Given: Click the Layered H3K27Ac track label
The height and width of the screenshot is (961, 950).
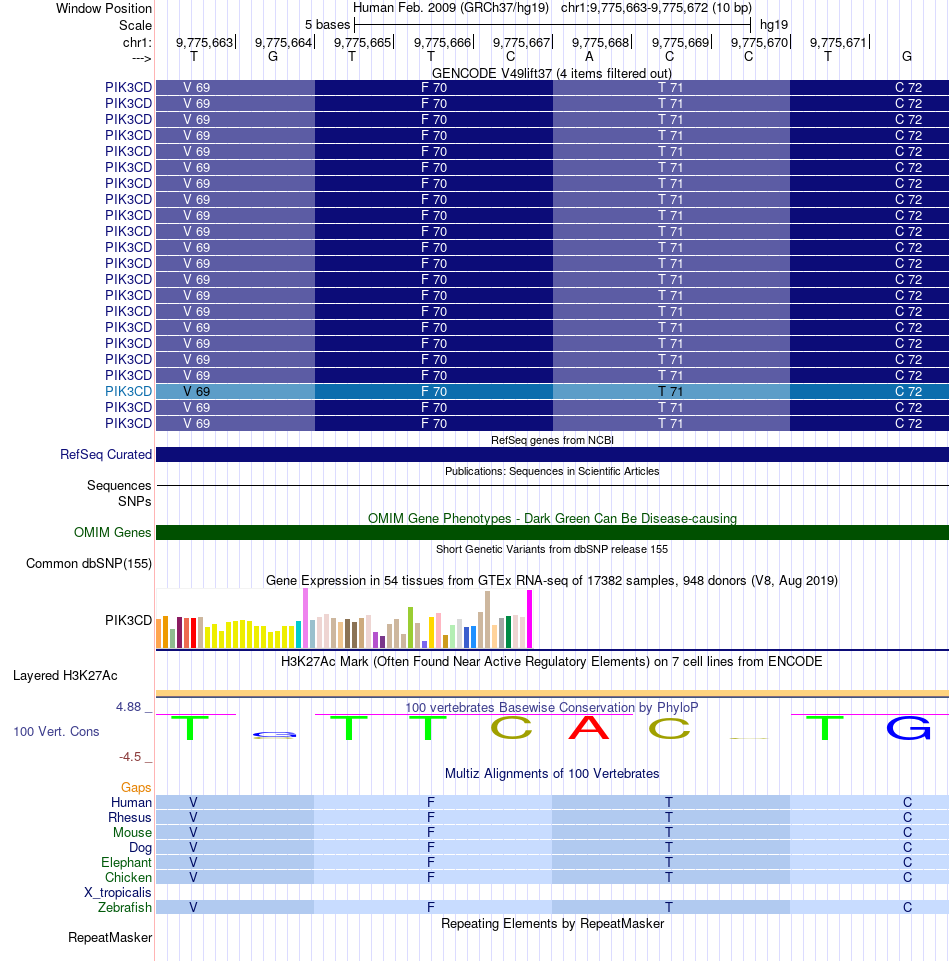Looking at the screenshot, I should 65,675.
